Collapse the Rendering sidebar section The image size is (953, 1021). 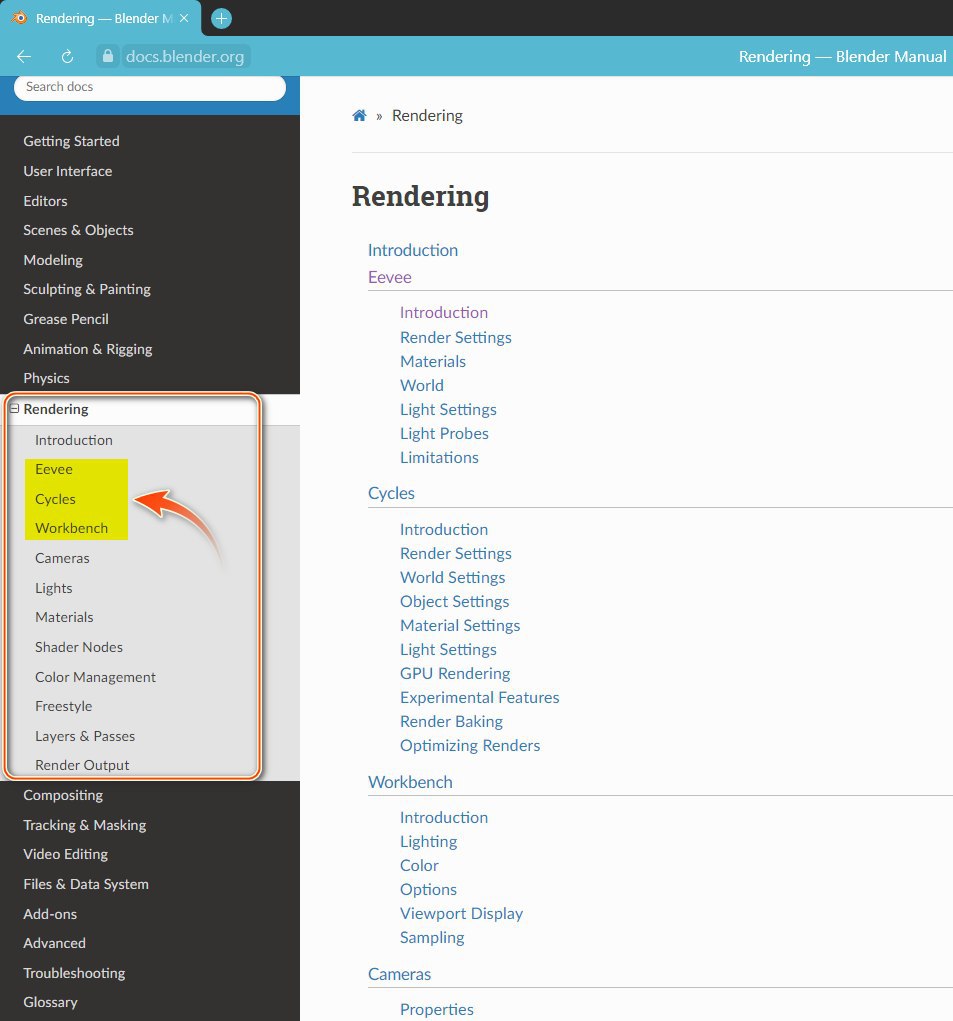point(14,409)
